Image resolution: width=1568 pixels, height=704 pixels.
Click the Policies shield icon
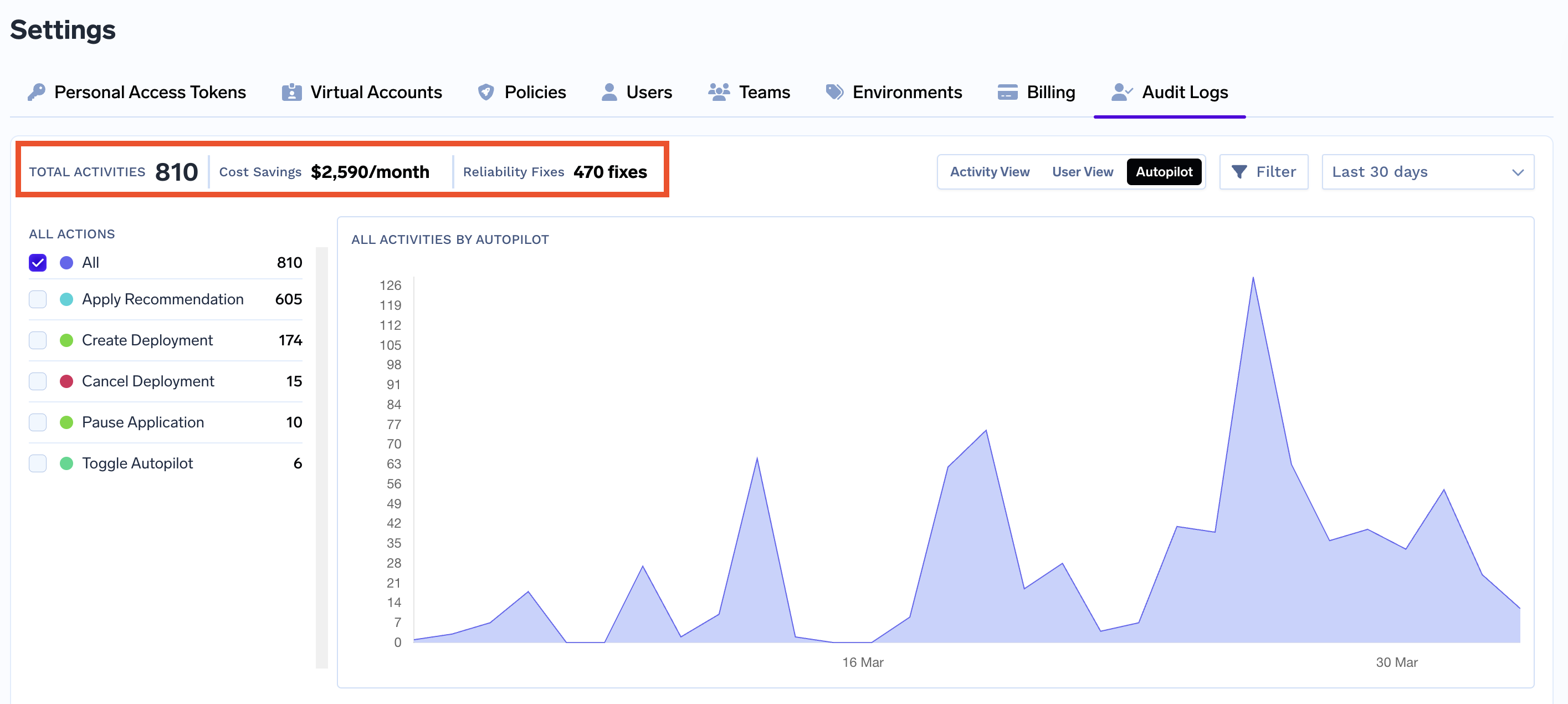486,92
